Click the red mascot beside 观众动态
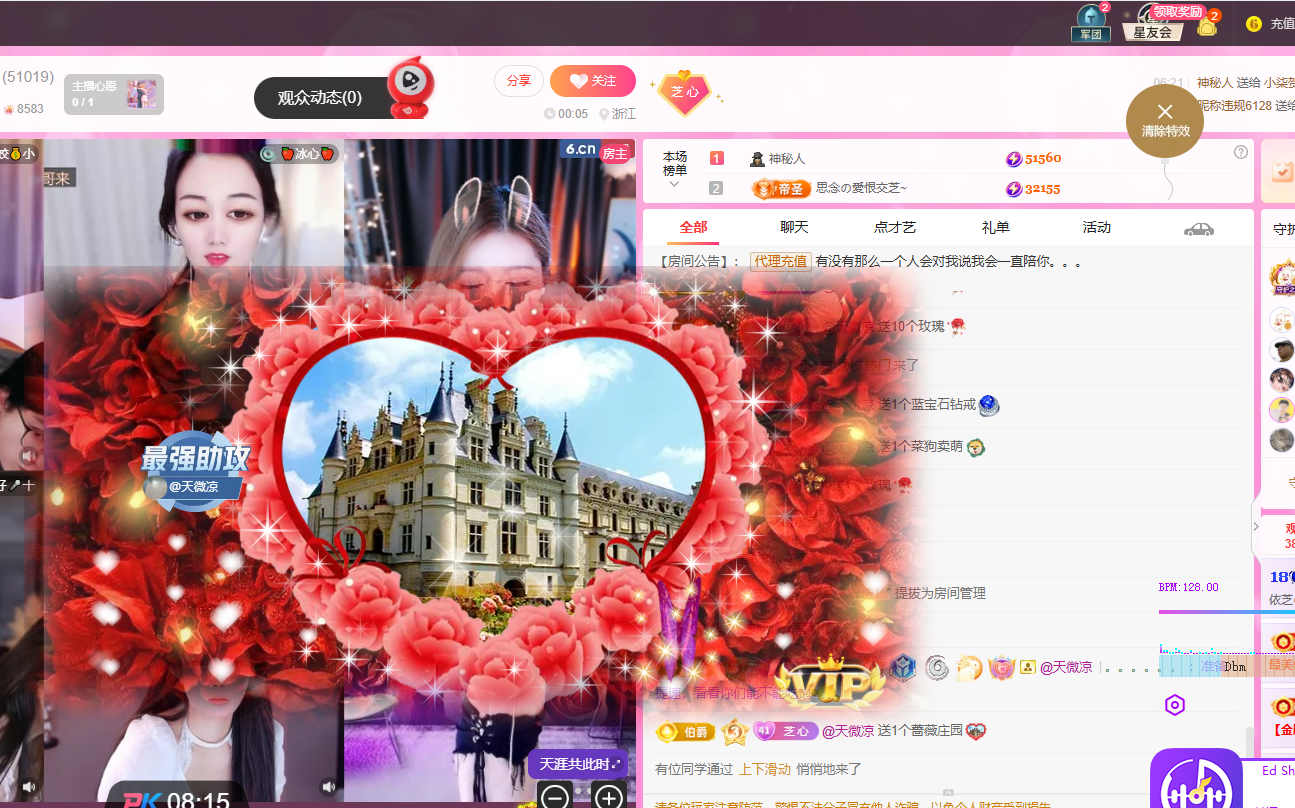 [409, 87]
